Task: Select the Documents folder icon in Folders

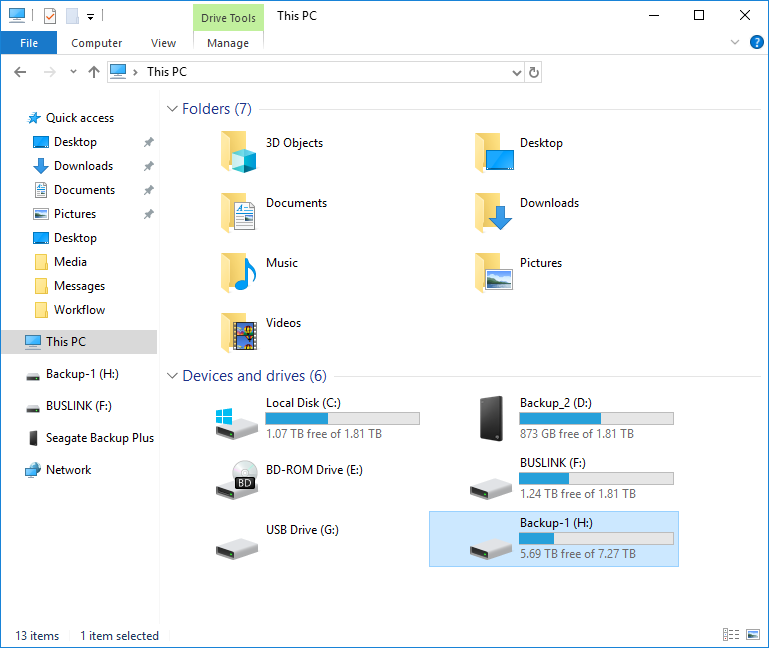Action: coord(238,212)
